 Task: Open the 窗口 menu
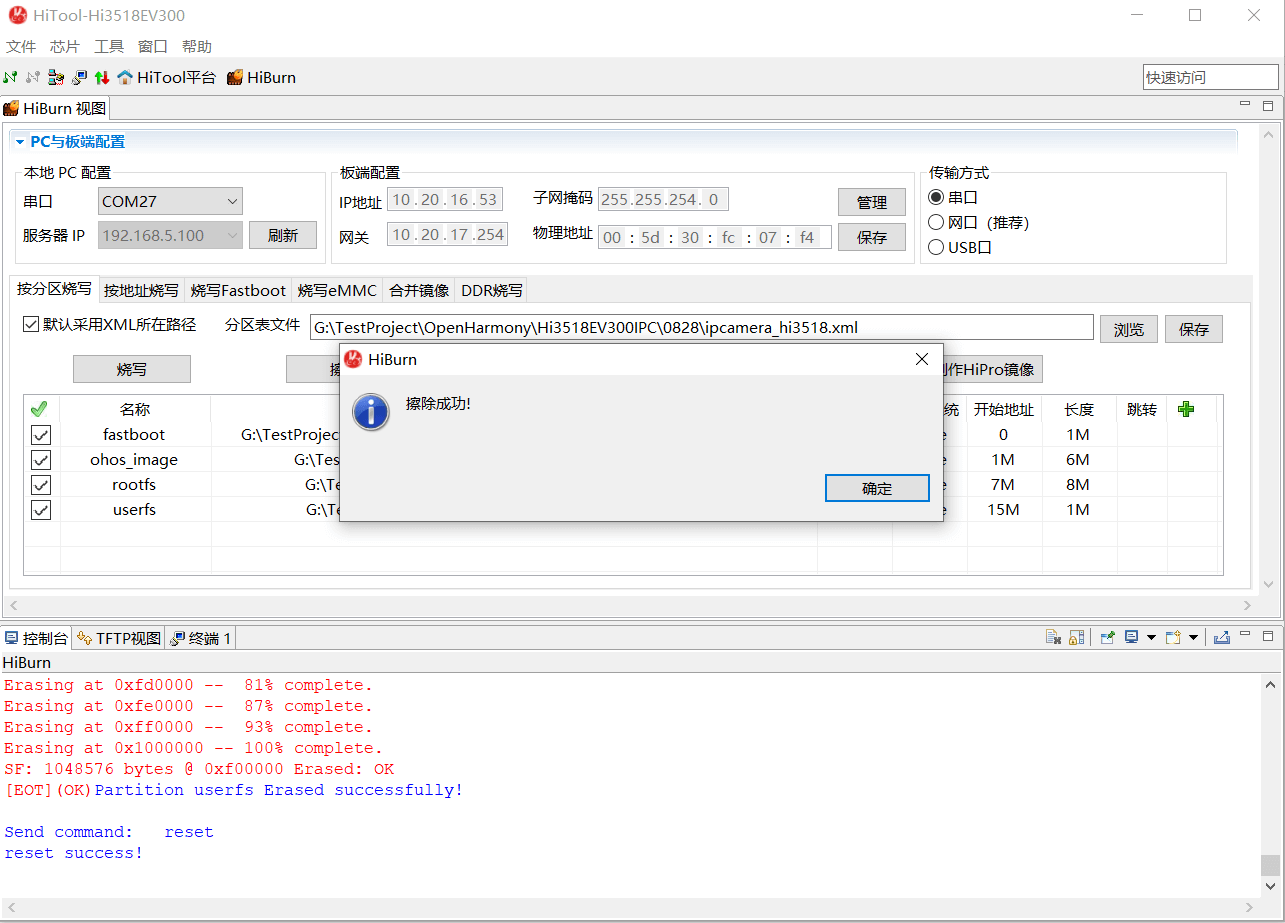[153, 47]
